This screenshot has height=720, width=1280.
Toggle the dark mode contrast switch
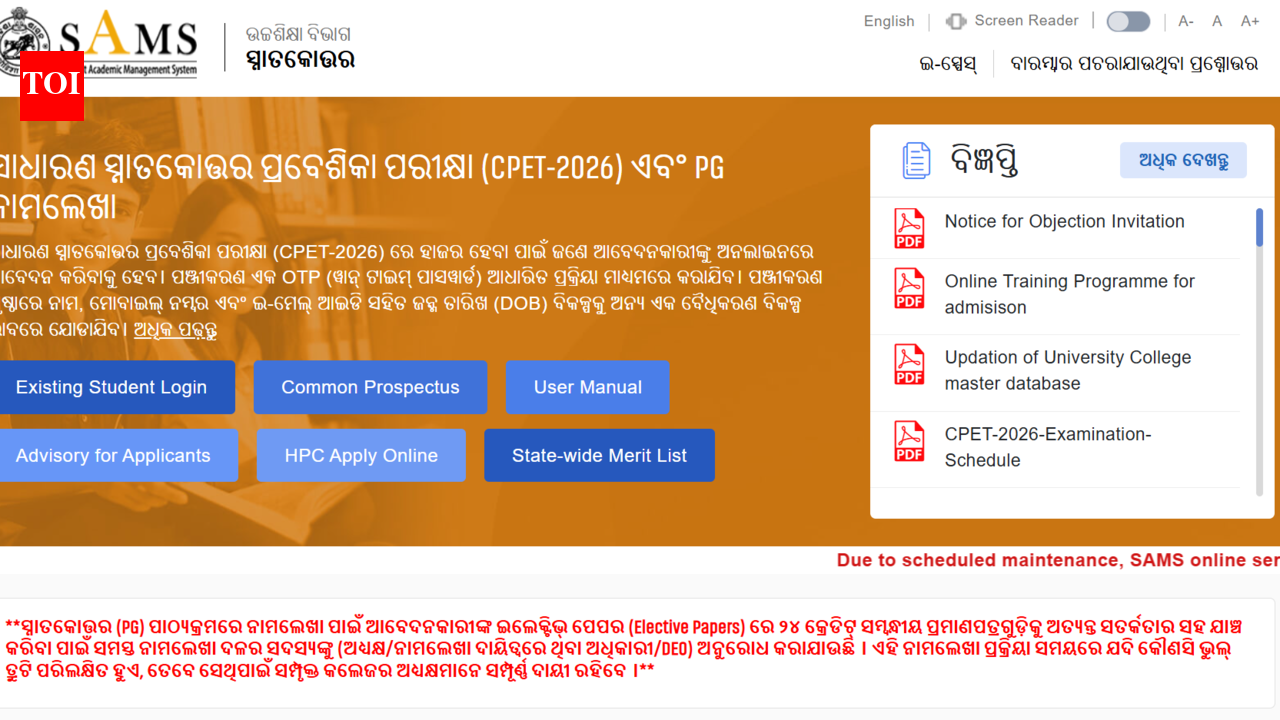pyautogui.click(x=1128, y=21)
